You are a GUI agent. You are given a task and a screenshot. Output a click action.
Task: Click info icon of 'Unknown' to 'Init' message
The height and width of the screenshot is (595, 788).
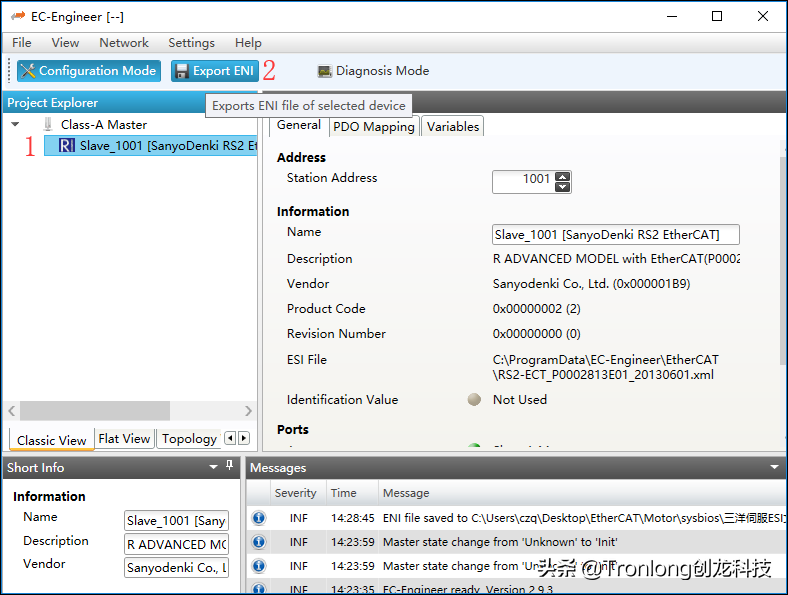pyautogui.click(x=259, y=542)
